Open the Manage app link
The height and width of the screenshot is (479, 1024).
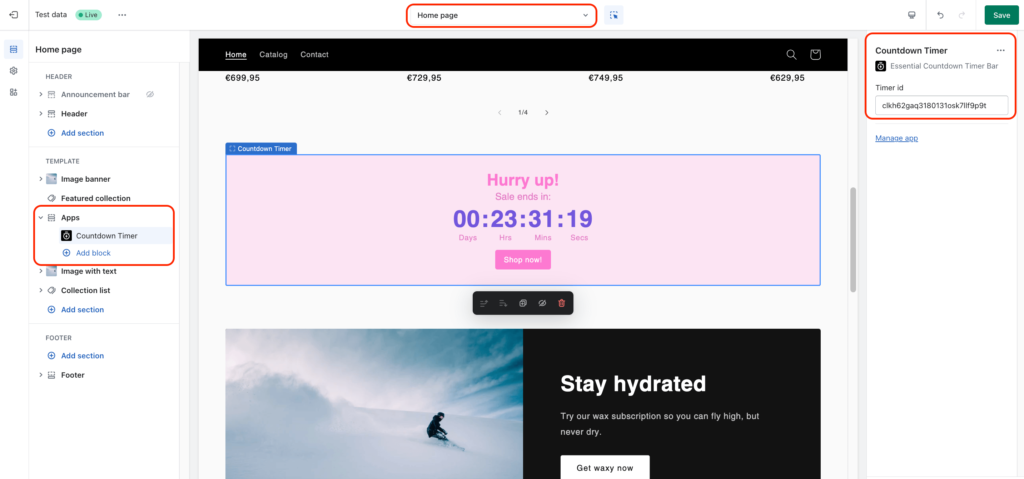pos(896,138)
